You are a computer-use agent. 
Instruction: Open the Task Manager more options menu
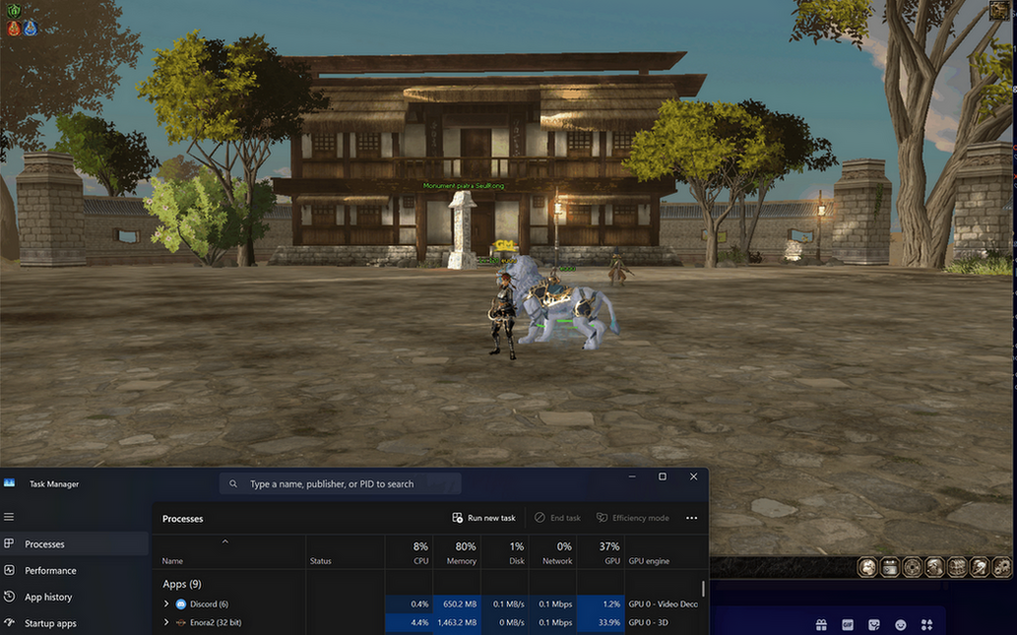tap(691, 518)
